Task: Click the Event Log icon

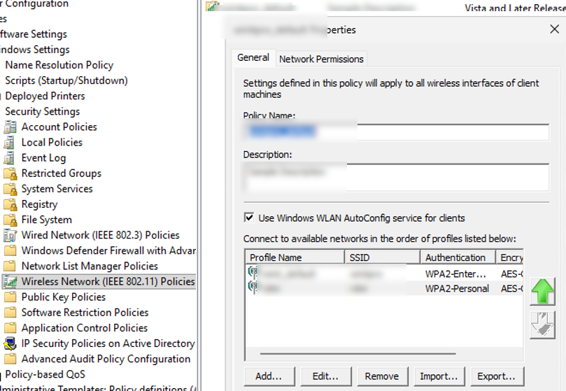Action: 10,158
